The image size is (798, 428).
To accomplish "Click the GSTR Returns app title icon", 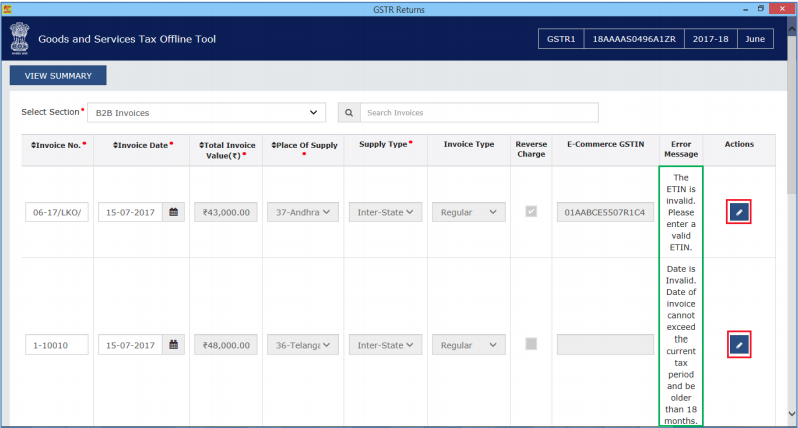I will click(x=7, y=9).
